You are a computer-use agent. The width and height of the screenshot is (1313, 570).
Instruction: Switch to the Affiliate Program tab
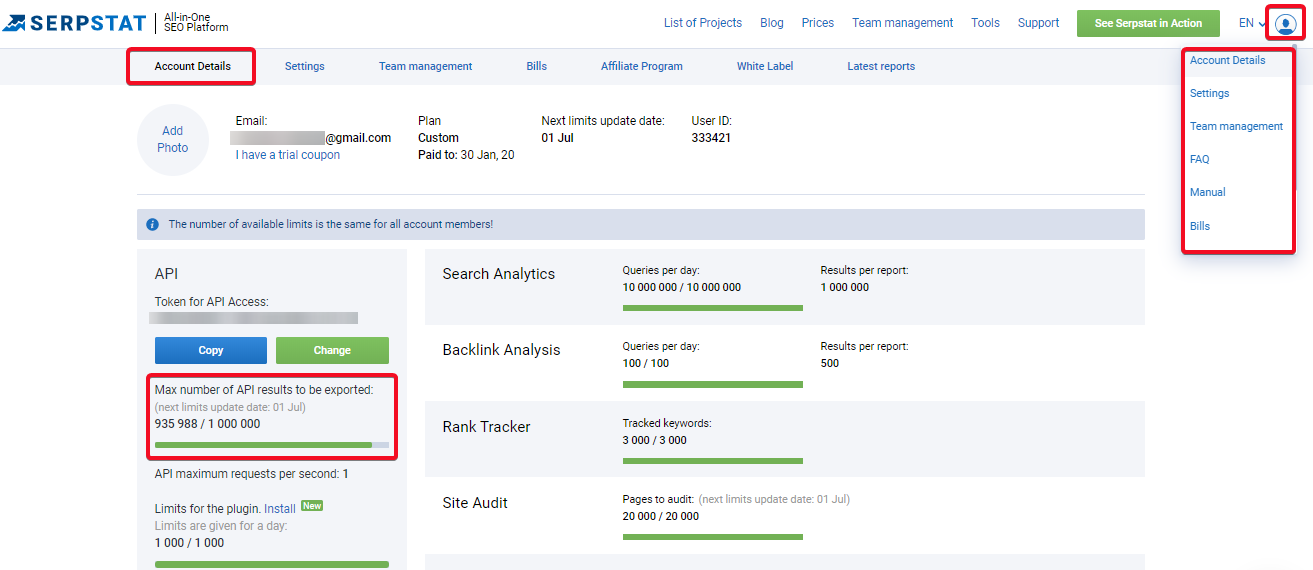click(642, 66)
